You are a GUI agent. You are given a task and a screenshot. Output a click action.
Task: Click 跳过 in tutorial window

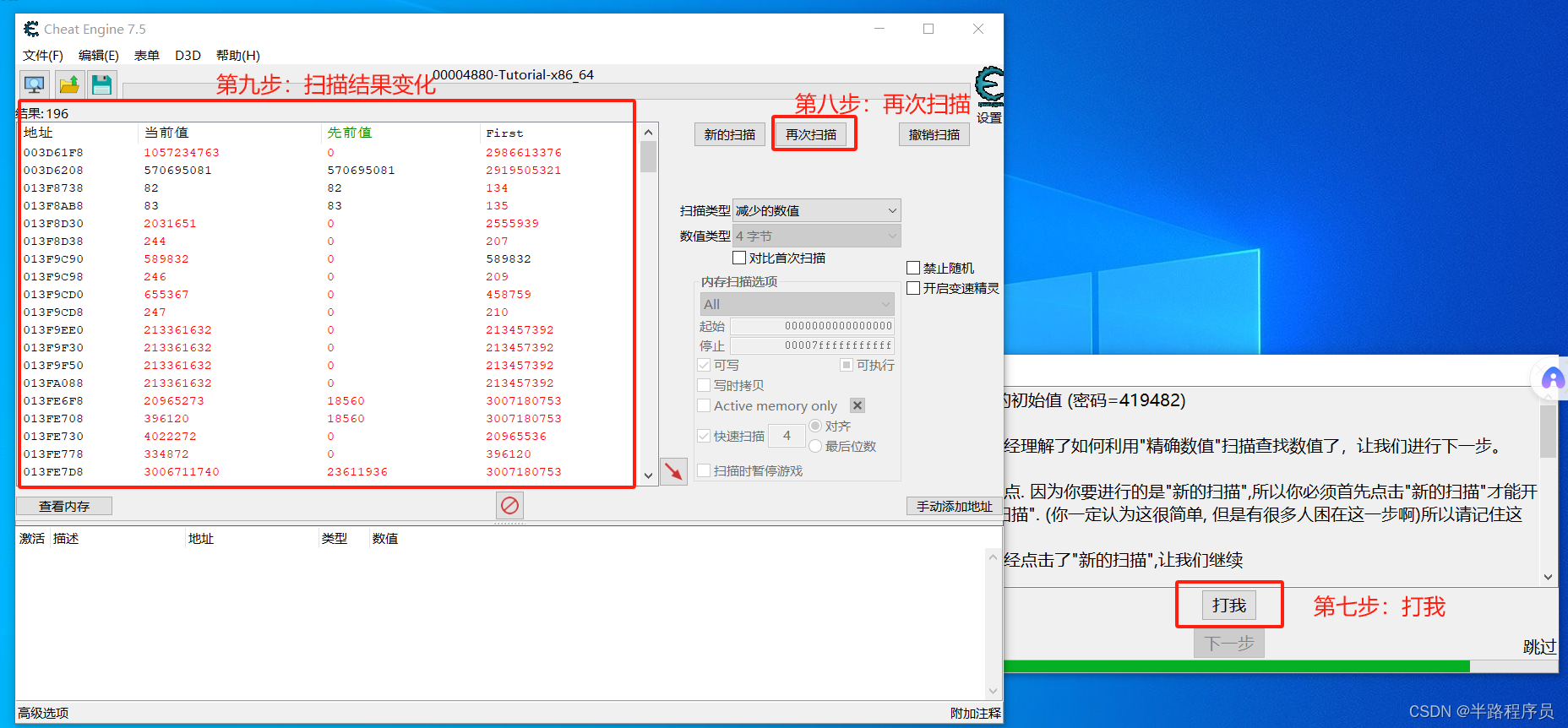(x=1539, y=647)
